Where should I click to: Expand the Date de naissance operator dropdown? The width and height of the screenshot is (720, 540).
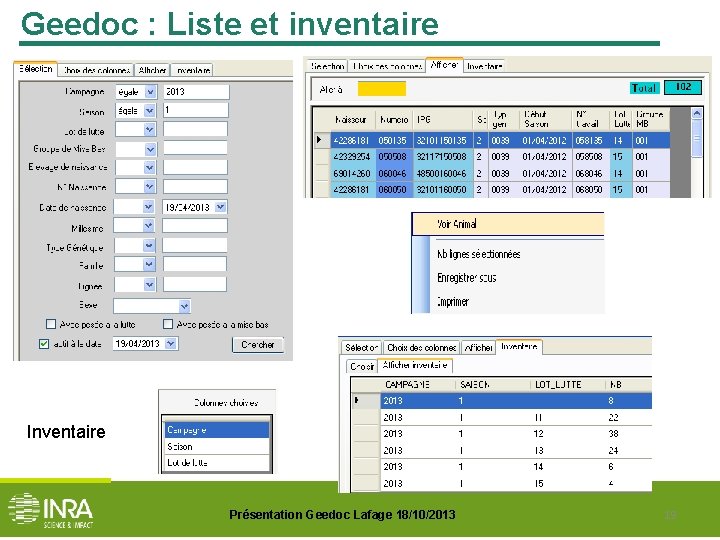click(x=148, y=207)
